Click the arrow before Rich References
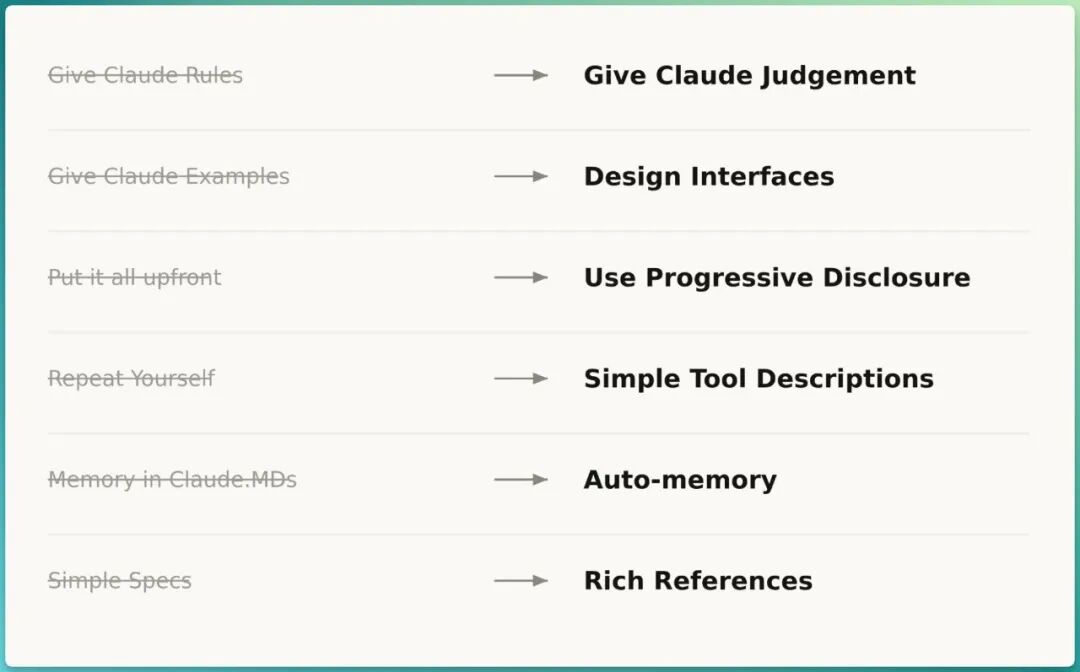The height and width of the screenshot is (672, 1080). click(521, 580)
